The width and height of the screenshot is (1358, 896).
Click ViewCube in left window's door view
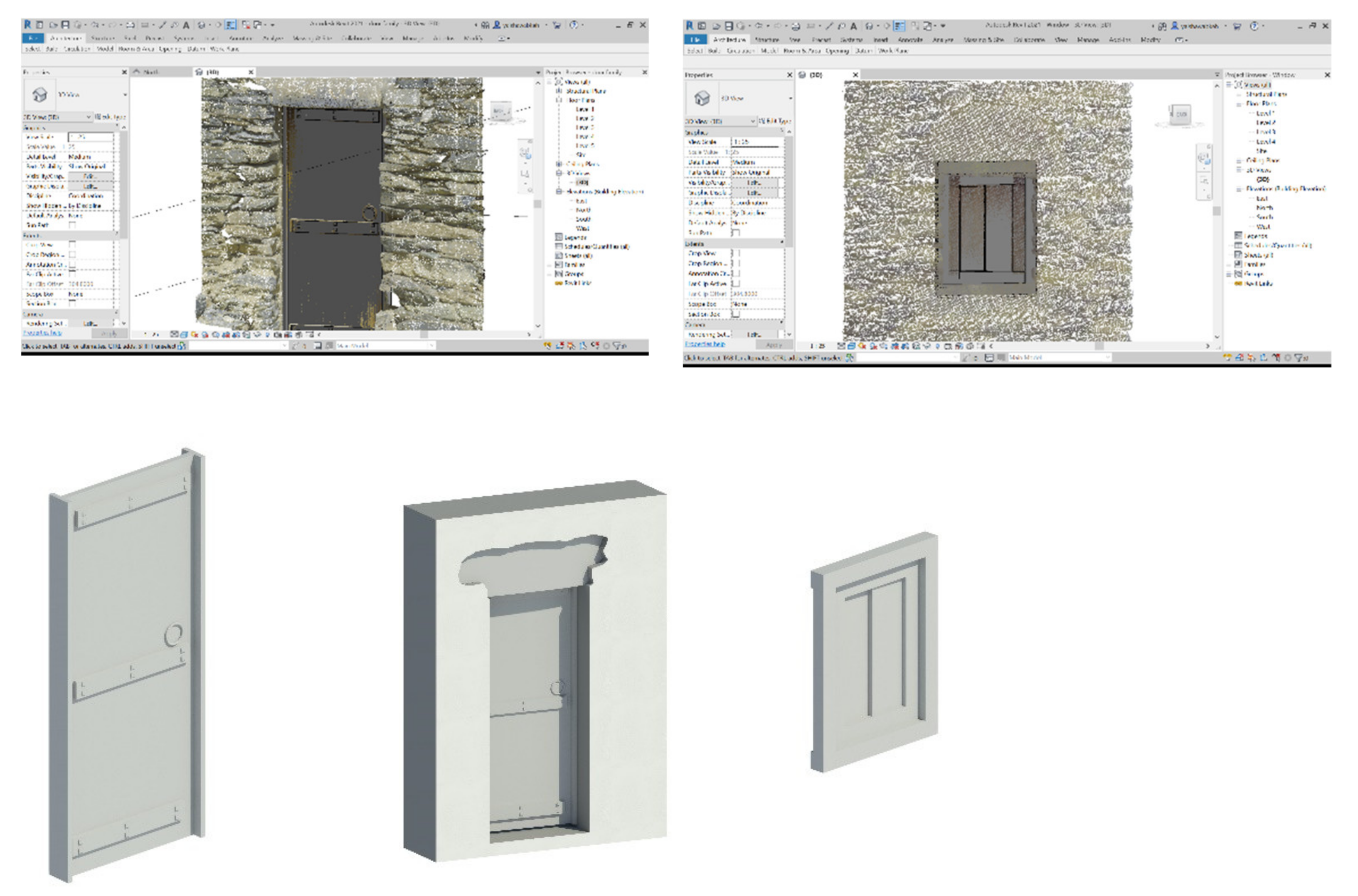click(x=500, y=111)
